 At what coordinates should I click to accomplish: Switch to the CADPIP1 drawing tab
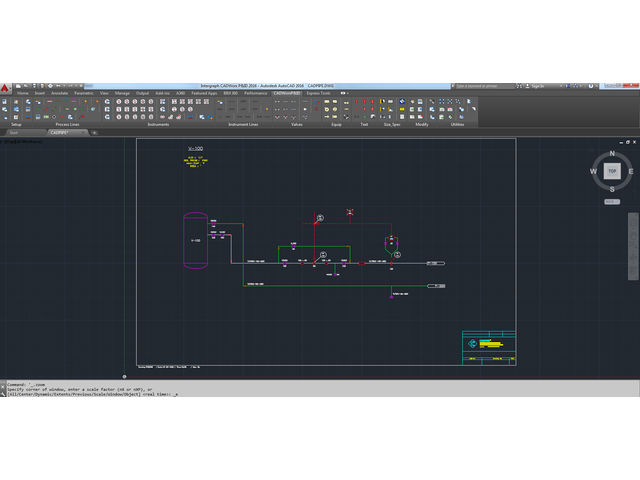pyautogui.click(x=59, y=132)
